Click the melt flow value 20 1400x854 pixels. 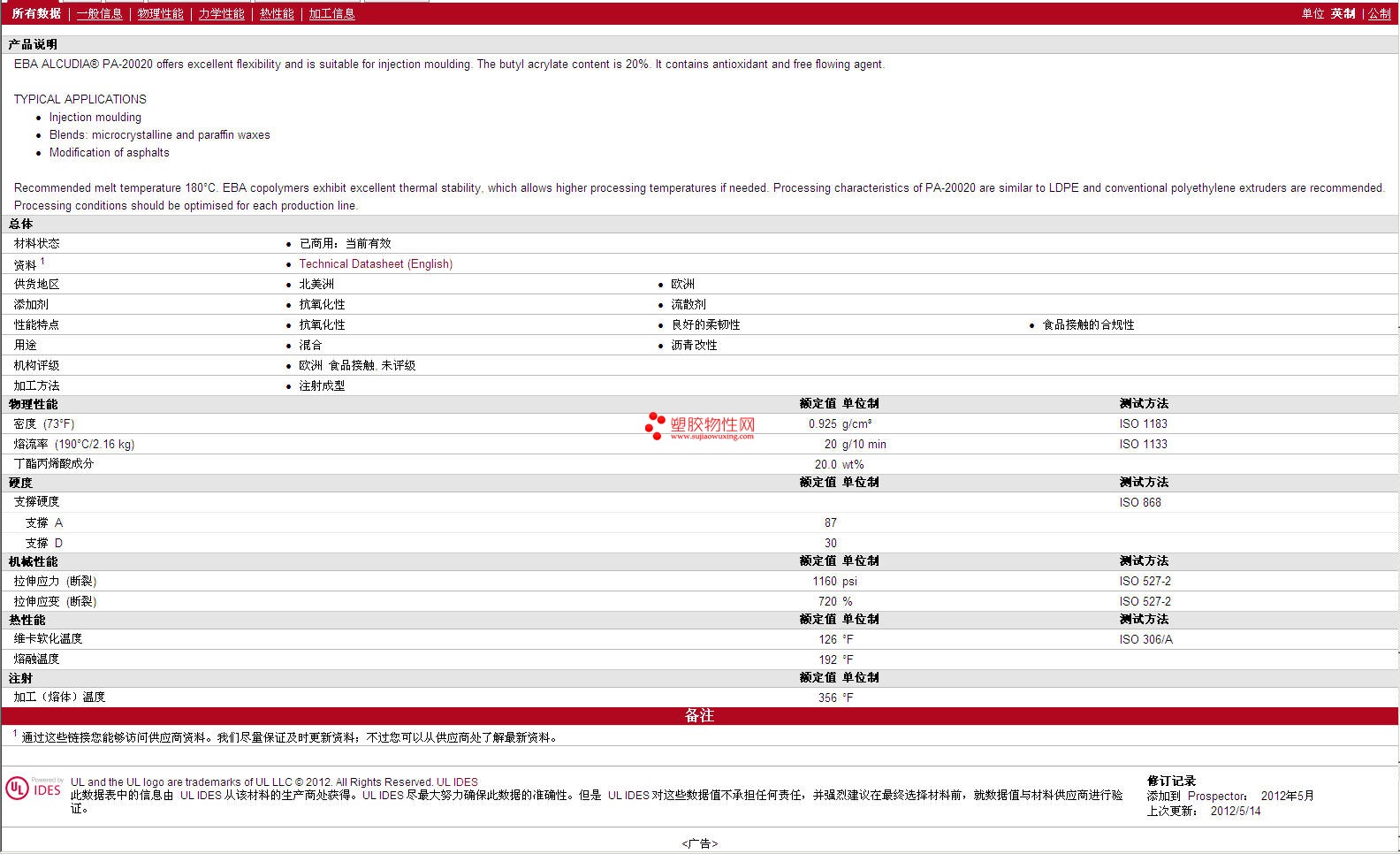pos(830,444)
